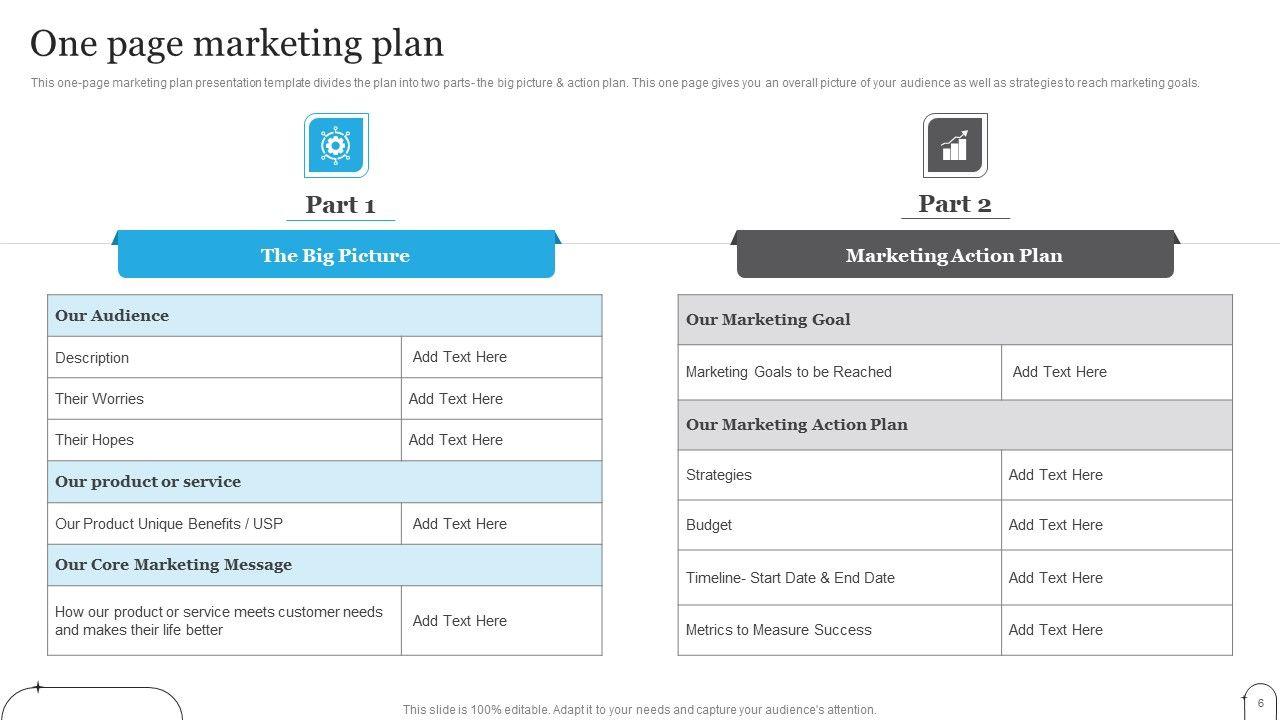Click Add Text Here beside Description
Viewport: 1280px width, 720px height.
[x=460, y=357]
